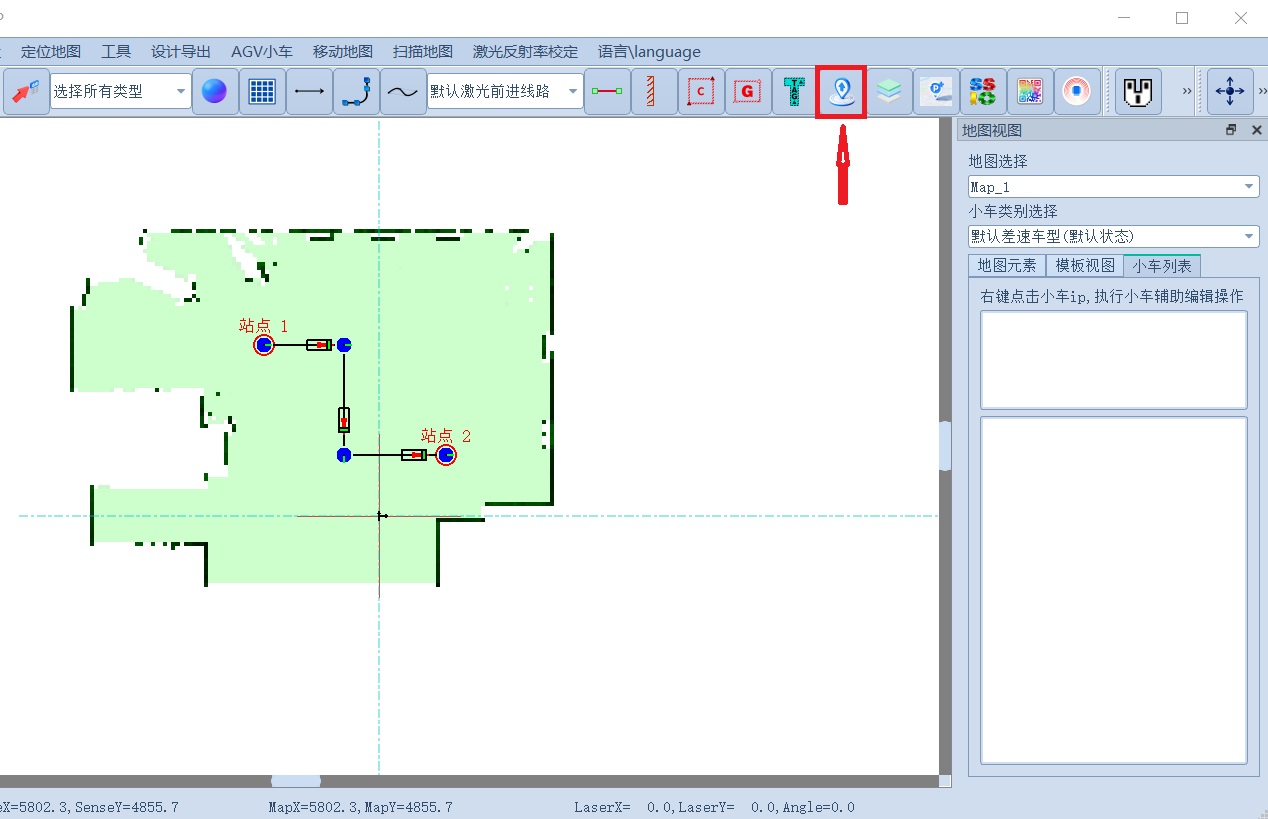The image size is (1268, 819).
Task: Click the black socket face icon
Action: point(1138,92)
